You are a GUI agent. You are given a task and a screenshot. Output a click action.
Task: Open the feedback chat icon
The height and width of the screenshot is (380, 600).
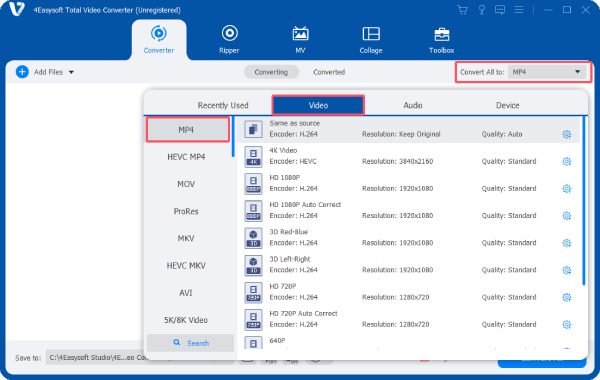point(500,10)
